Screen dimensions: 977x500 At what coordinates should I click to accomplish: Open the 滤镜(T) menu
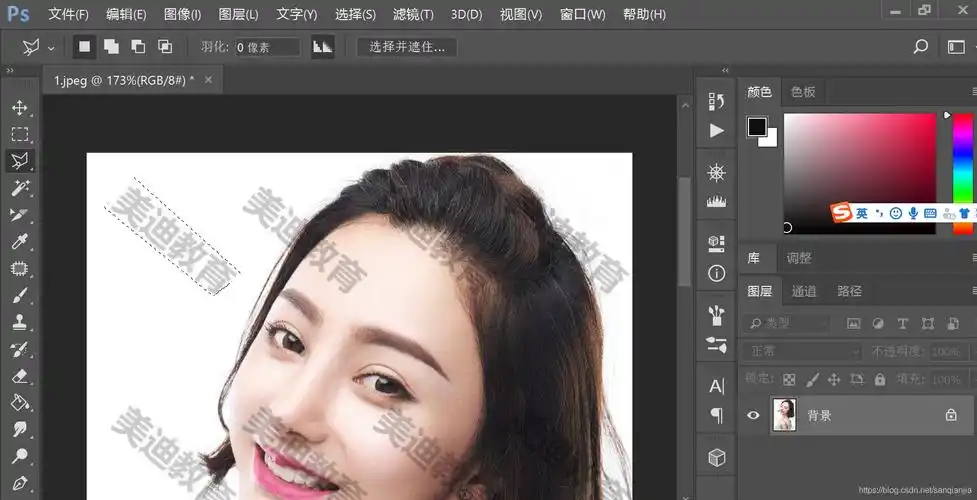click(x=413, y=14)
